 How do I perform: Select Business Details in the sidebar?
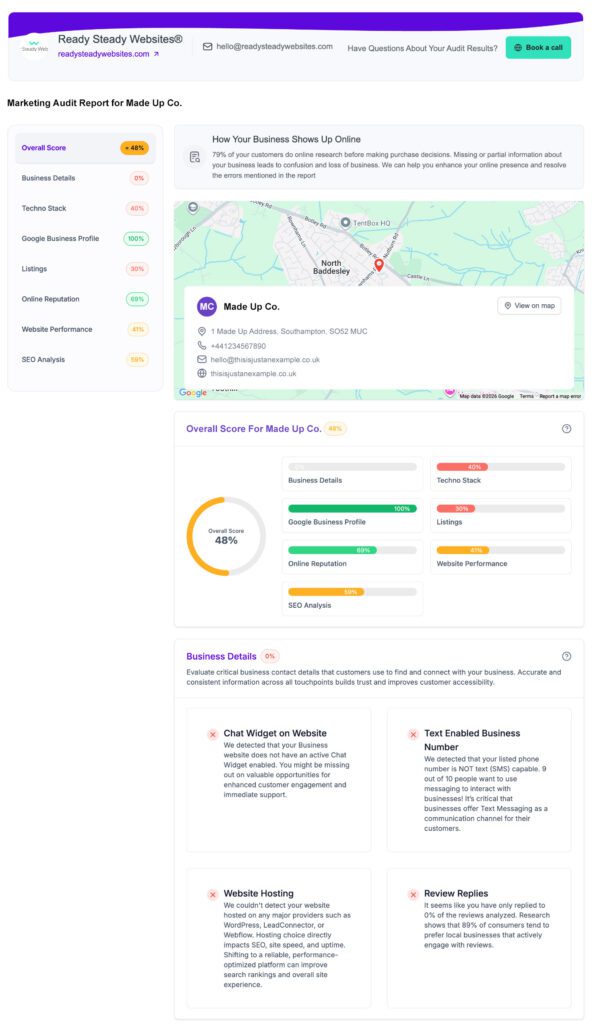[85, 178]
